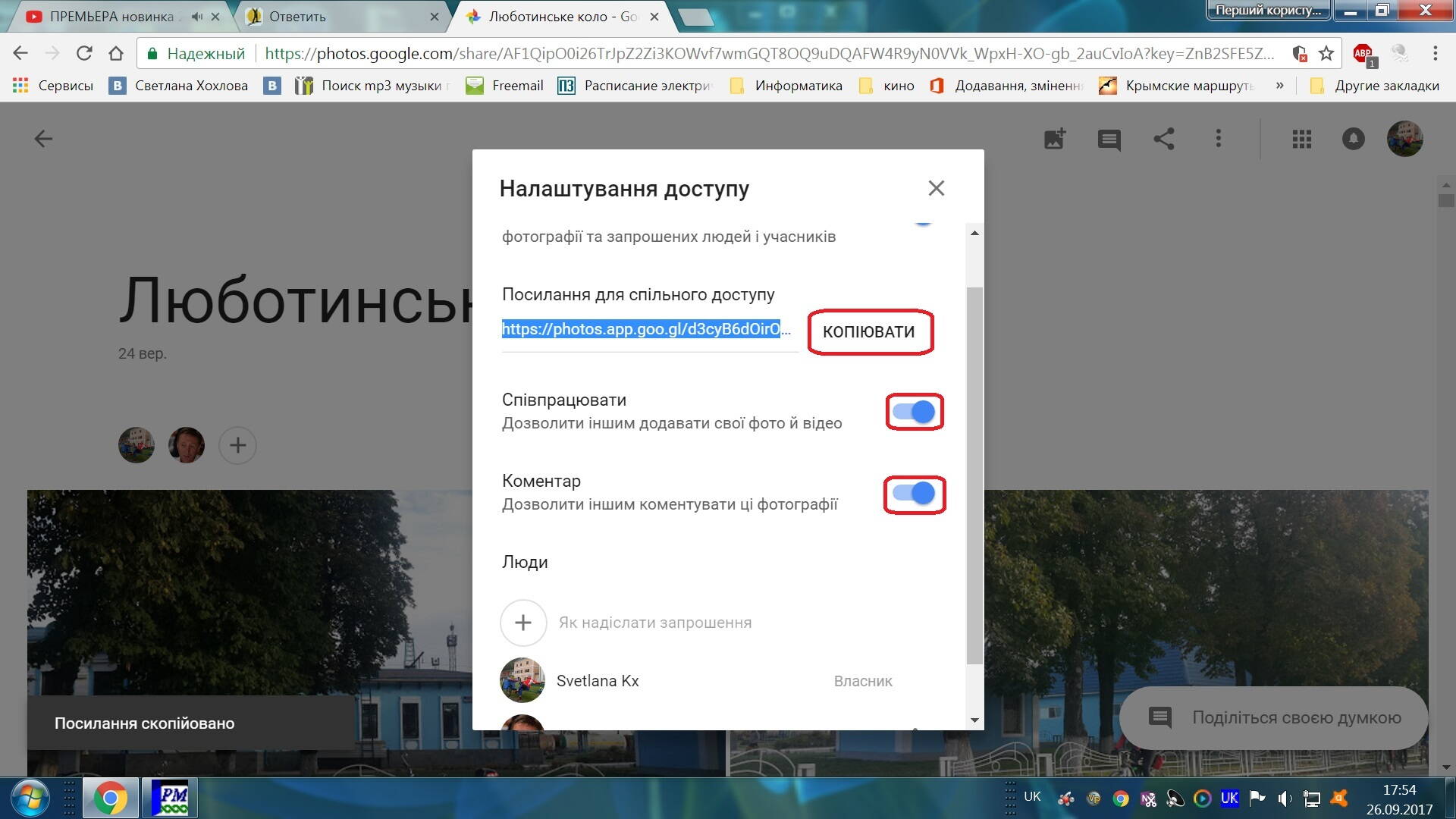
Task: Open the album more options menu
Action: [1219, 139]
